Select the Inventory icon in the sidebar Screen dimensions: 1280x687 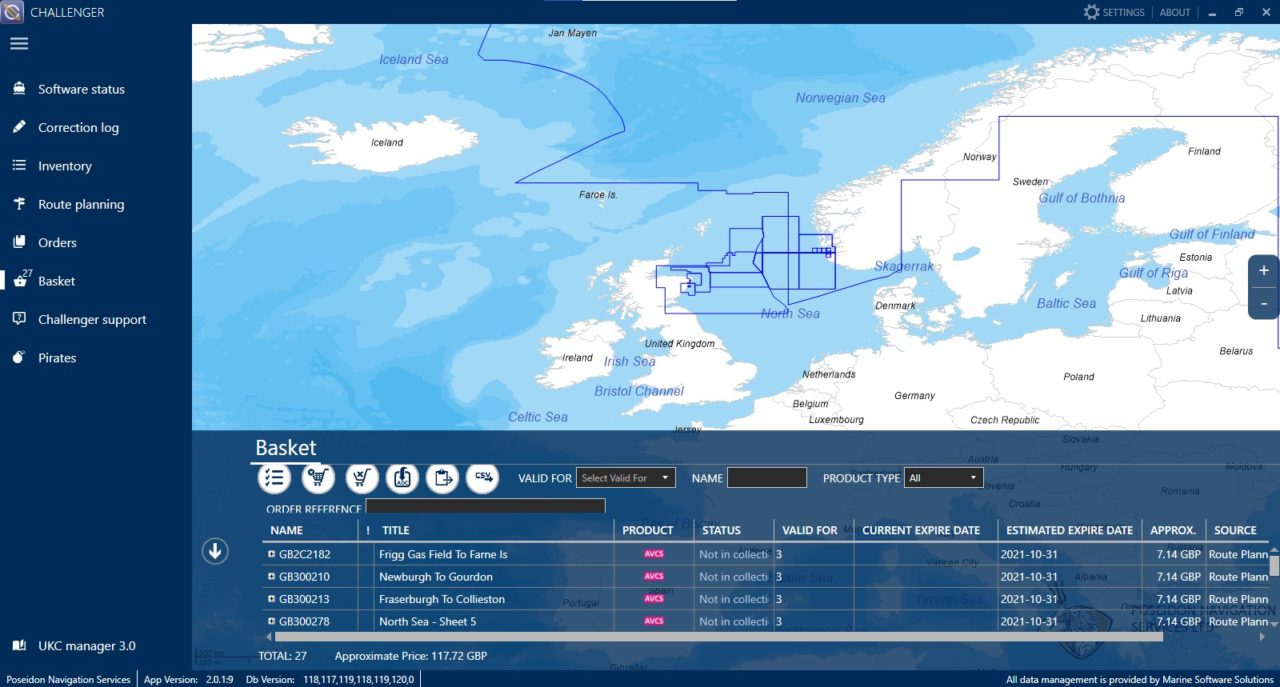tap(18, 165)
